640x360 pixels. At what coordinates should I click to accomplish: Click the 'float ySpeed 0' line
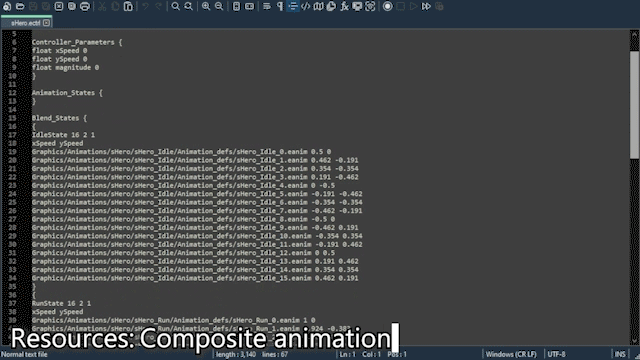point(60,59)
